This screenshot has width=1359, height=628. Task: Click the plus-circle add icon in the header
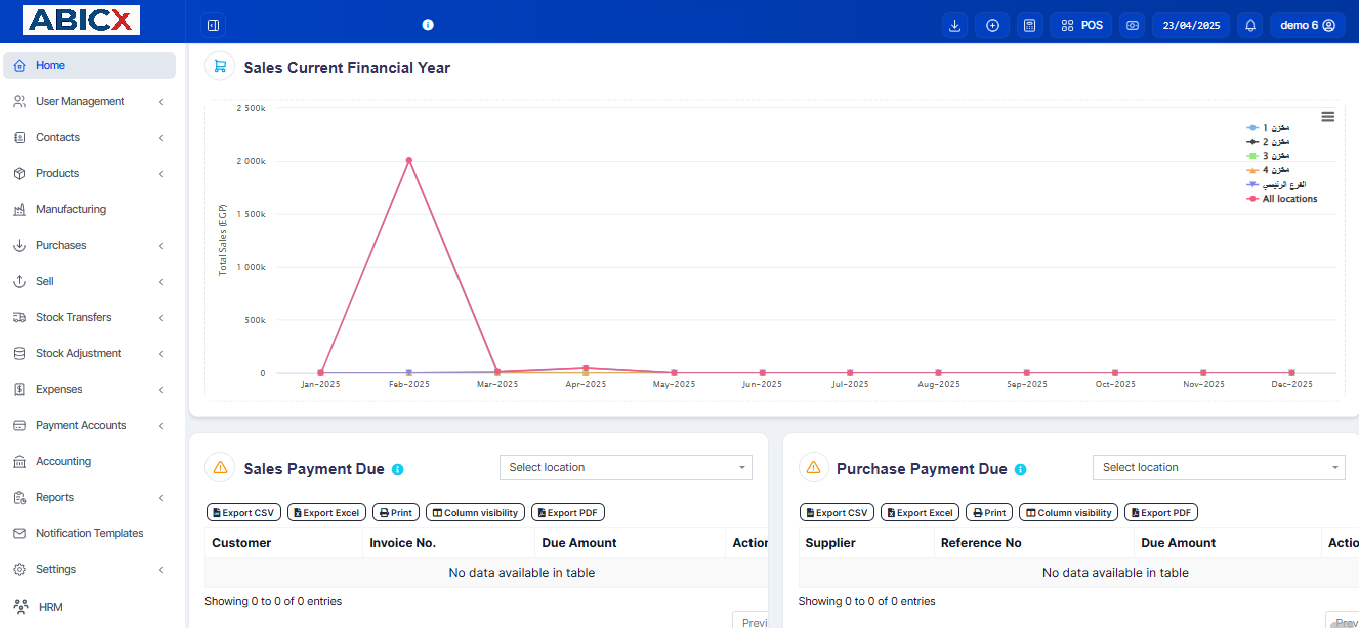coord(992,25)
